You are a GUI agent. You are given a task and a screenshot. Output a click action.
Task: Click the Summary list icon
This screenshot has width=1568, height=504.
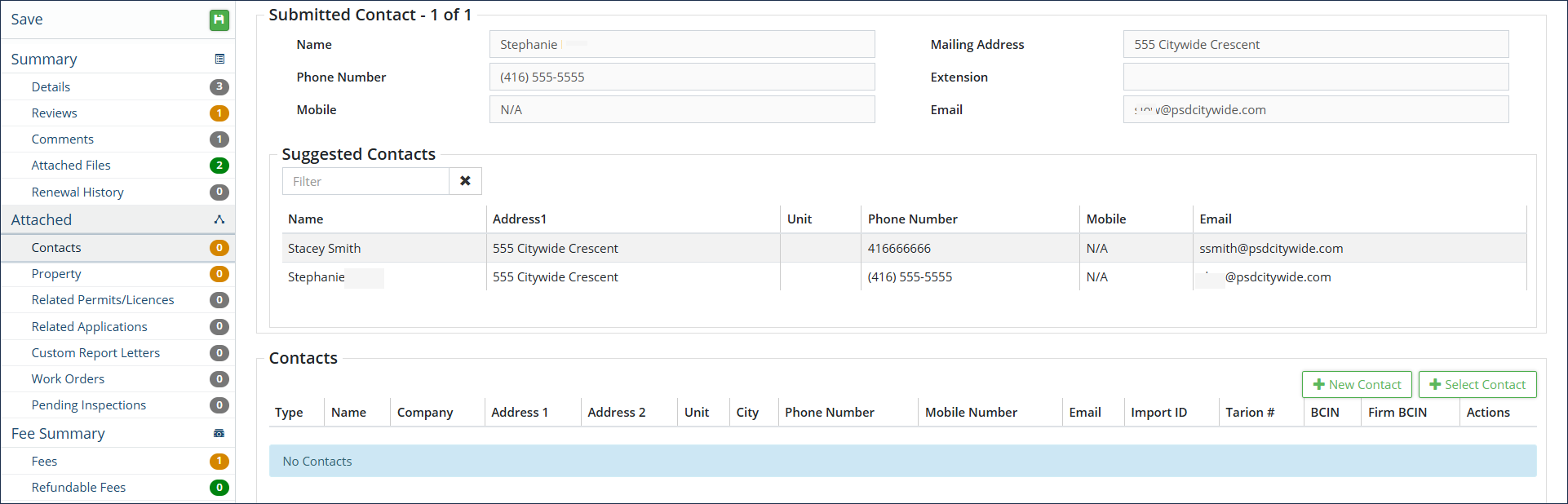(x=219, y=59)
